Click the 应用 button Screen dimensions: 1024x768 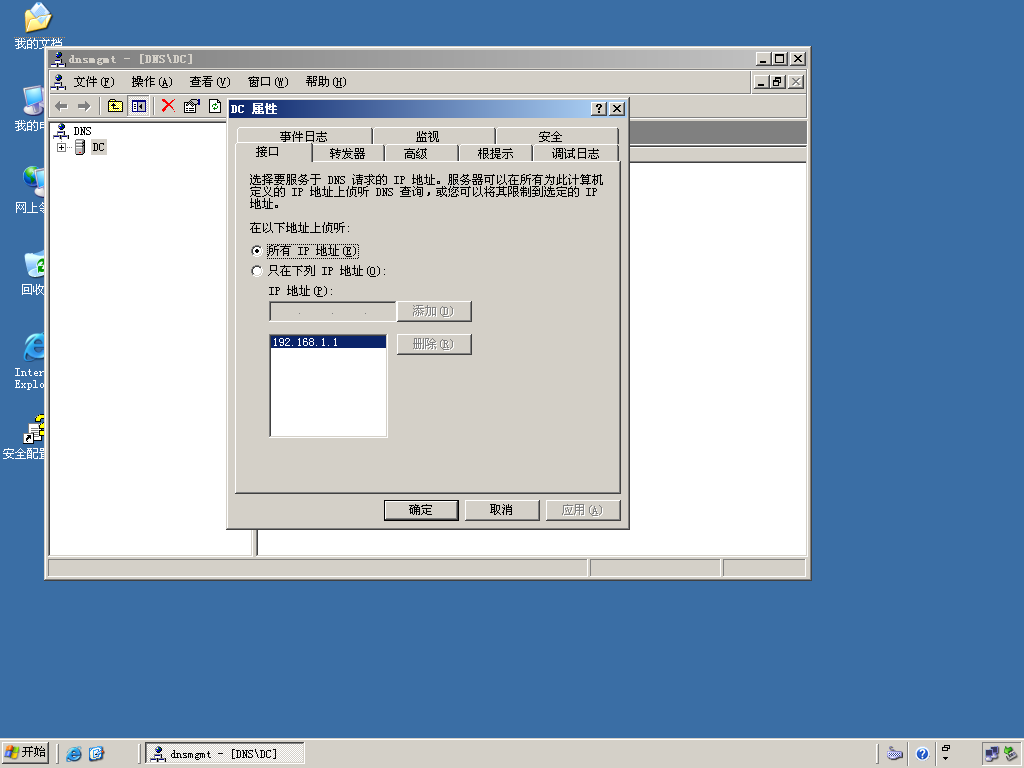pos(583,510)
